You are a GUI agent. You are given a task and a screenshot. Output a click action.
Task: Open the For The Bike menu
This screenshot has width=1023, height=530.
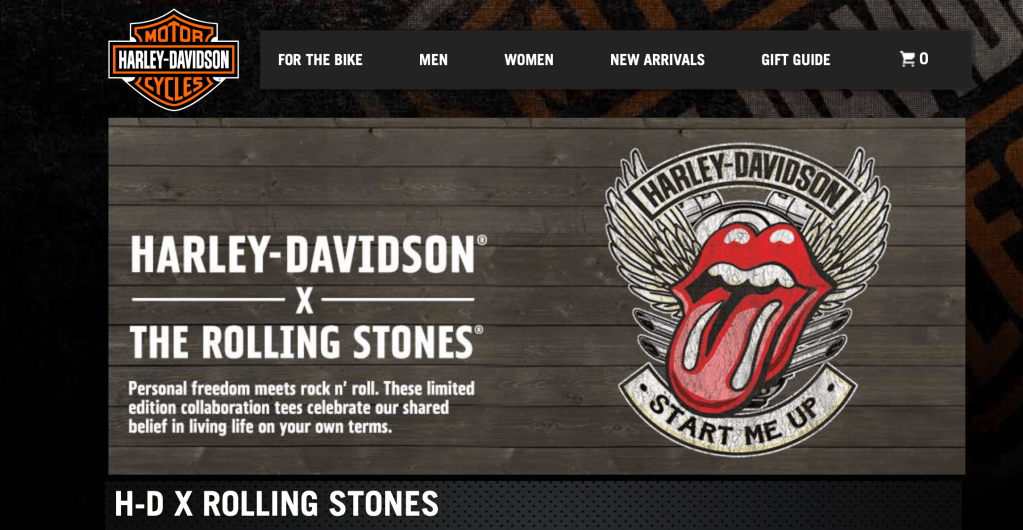320,60
